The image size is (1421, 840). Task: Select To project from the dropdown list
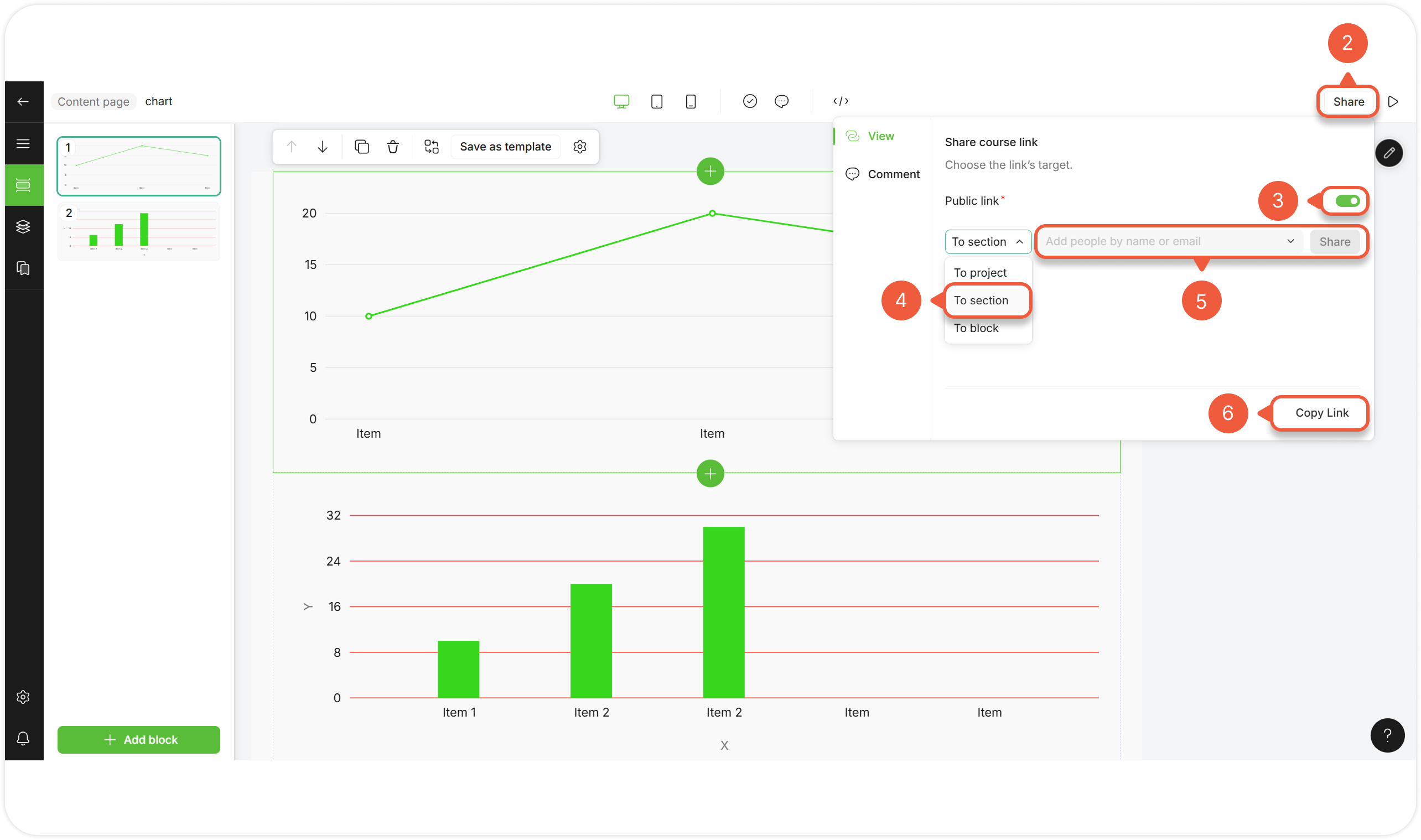coord(980,273)
